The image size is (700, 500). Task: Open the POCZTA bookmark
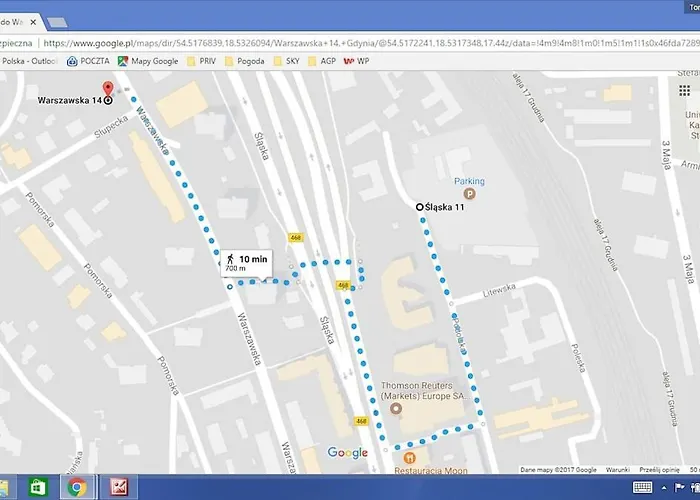[88, 61]
